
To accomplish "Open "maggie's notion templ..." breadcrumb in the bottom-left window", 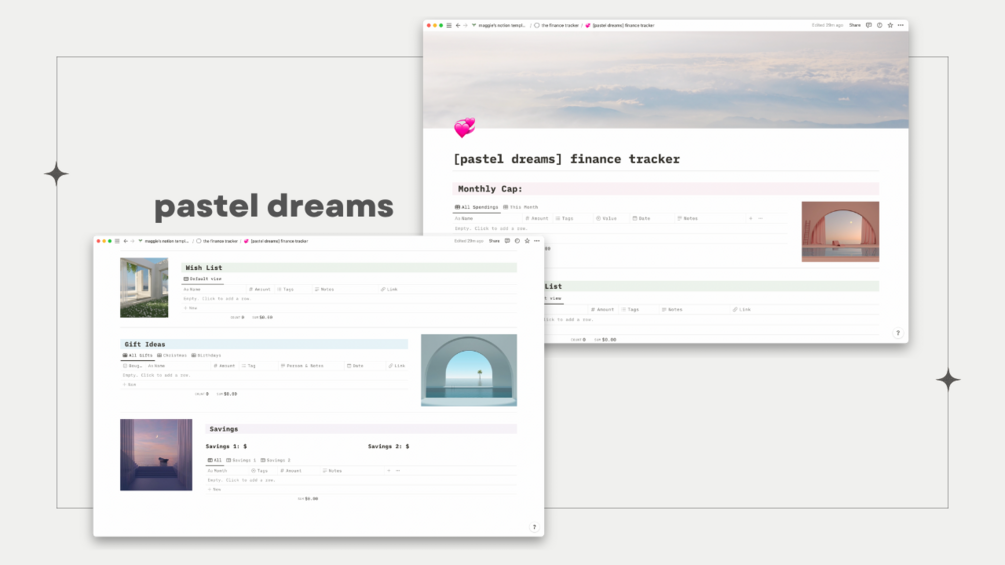I will tap(164, 241).
